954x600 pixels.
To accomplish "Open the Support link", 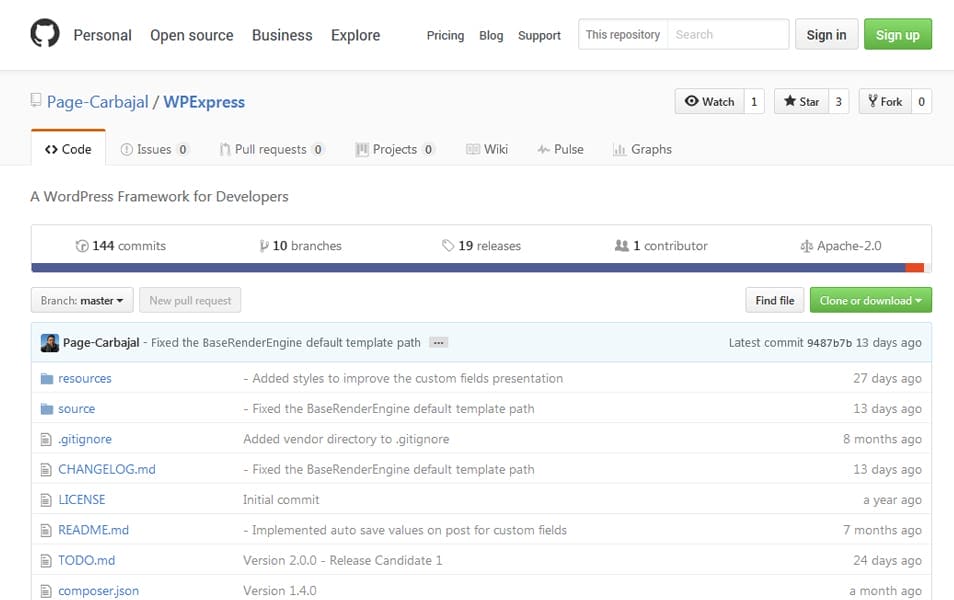I will (x=540, y=35).
